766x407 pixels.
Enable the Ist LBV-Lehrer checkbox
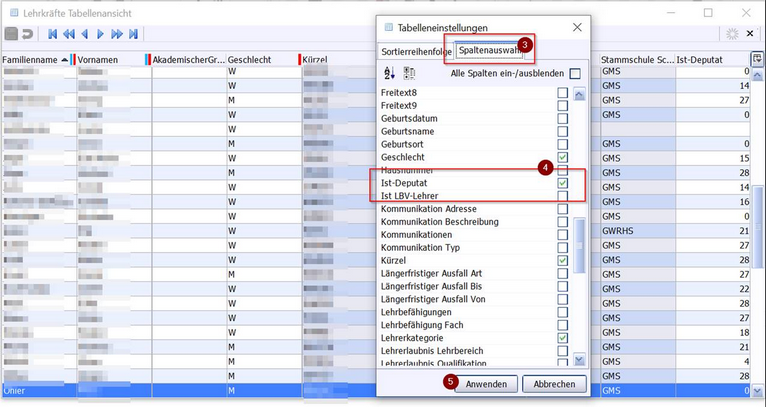563,196
